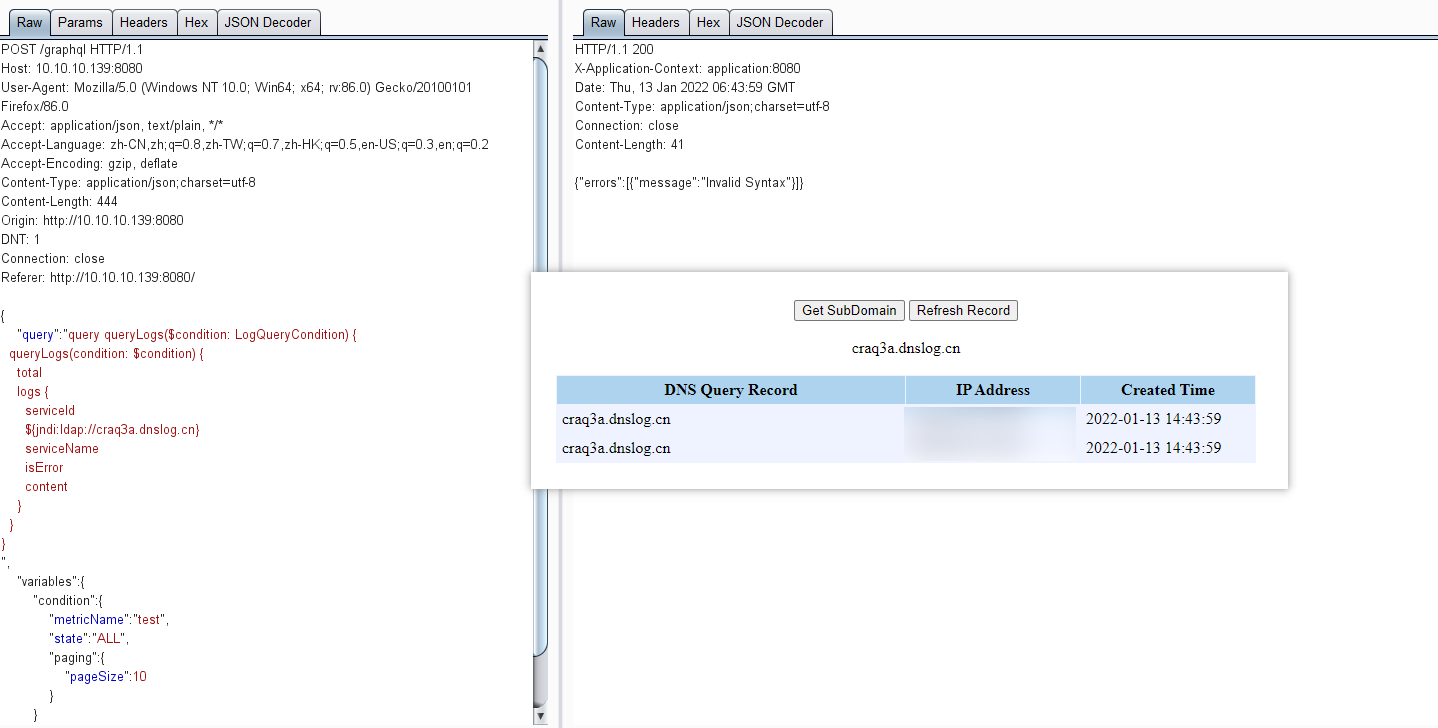Viewport: 1438px width, 728px height.
Task: Open the response Hex tab
Action: [x=708, y=22]
